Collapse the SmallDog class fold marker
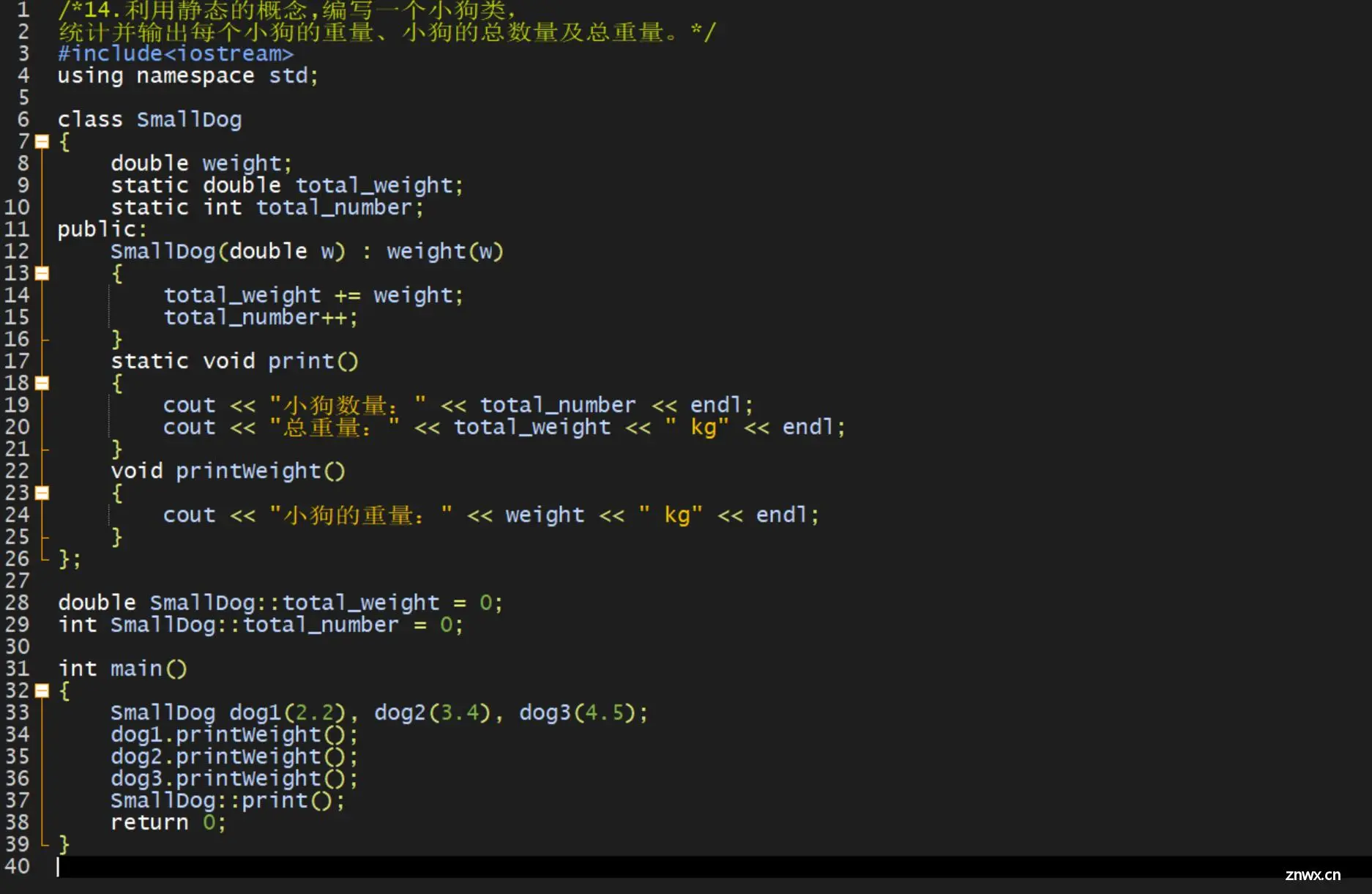The height and width of the screenshot is (894, 1372). [42, 141]
